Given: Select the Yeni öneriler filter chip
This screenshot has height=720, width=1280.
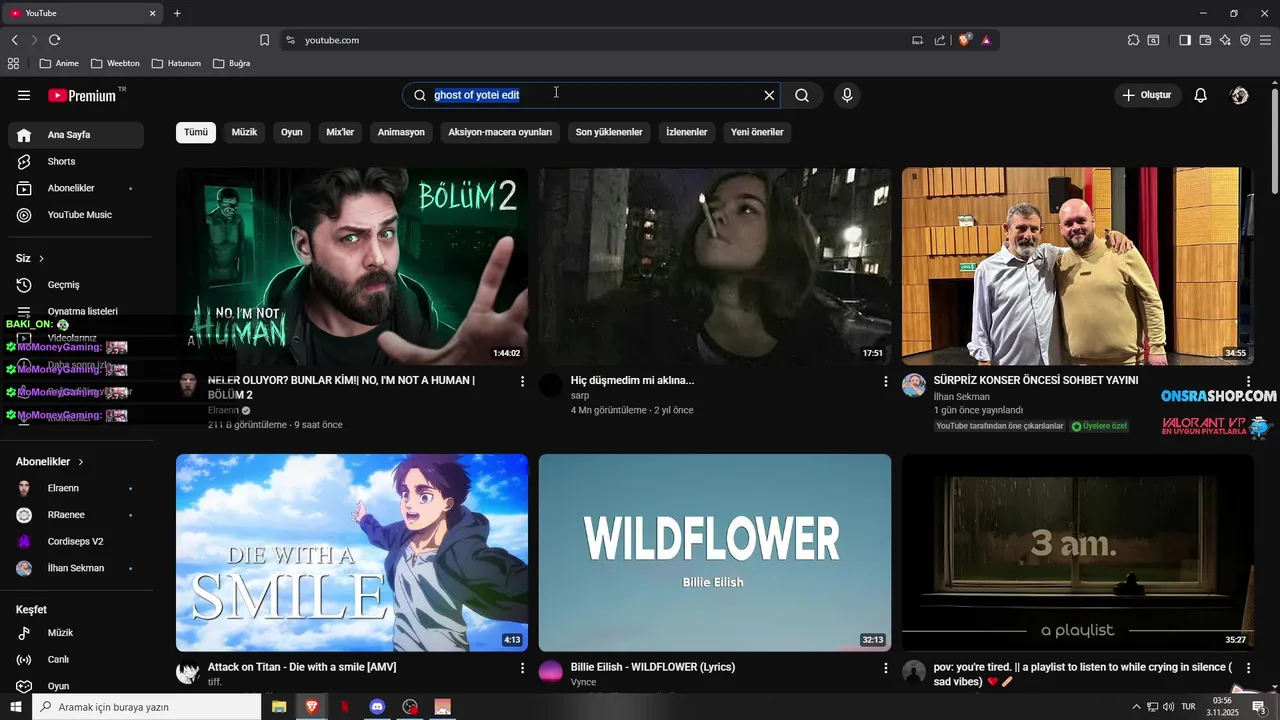Looking at the screenshot, I should 757,132.
